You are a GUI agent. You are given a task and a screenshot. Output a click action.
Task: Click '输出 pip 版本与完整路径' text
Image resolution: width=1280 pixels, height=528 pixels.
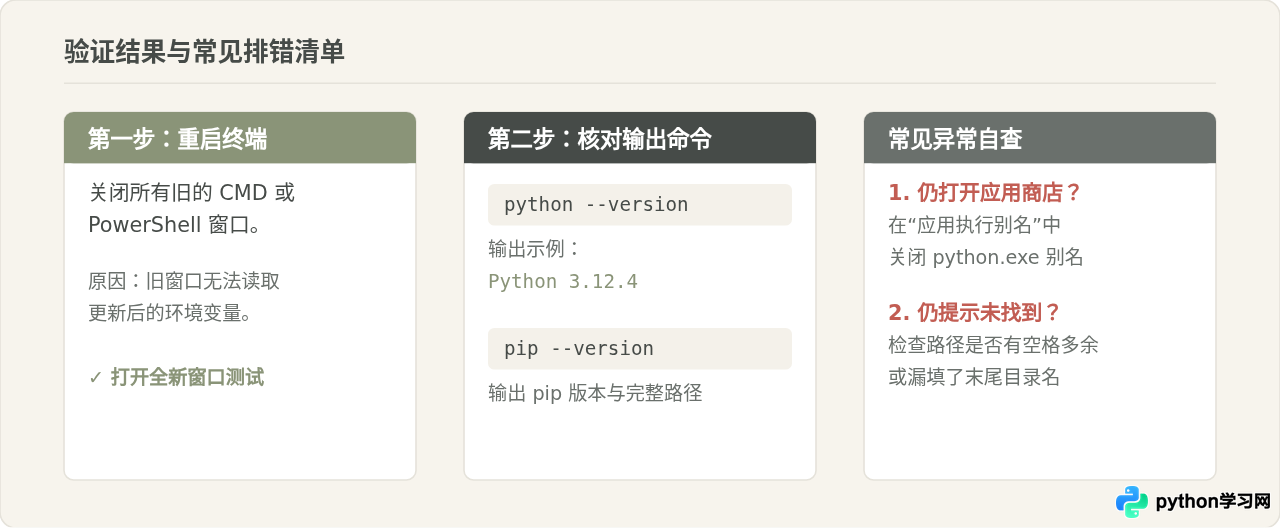point(595,393)
